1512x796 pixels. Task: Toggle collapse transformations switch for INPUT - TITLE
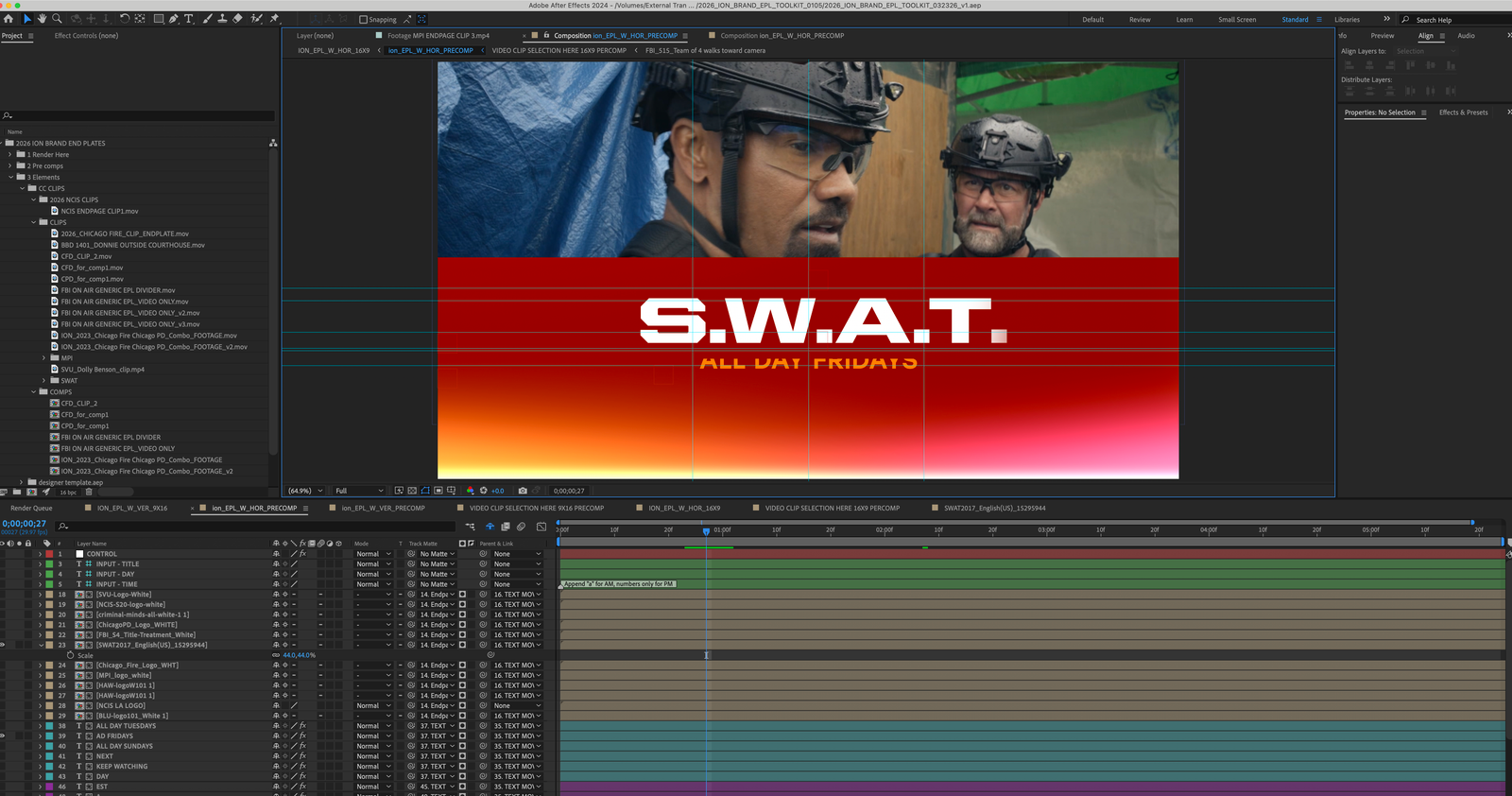point(284,564)
